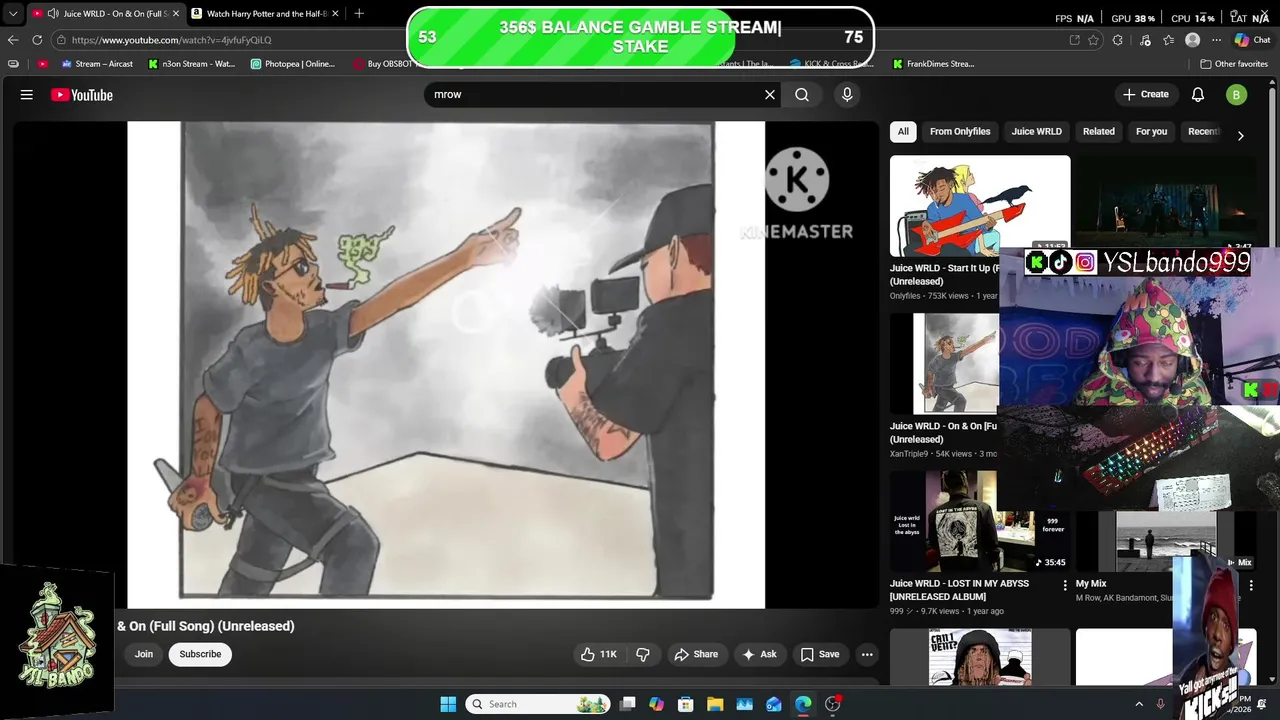Open options menu for 'My Mix'
1280x720 pixels.
pos(1250,585)
